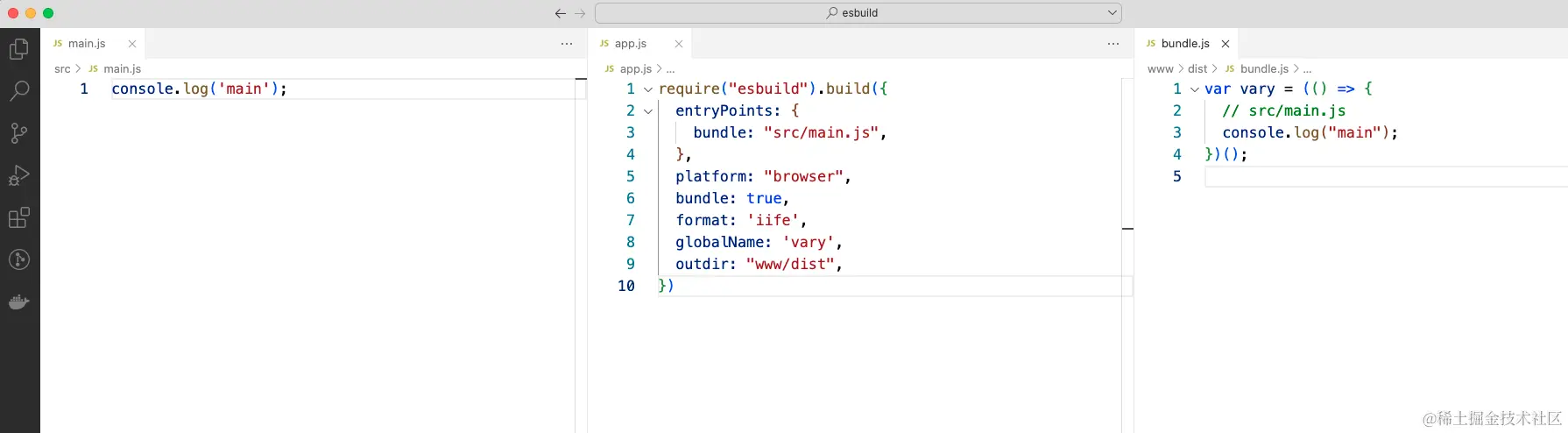Open more actions menu for main.js editor group
1568x433 pixels.
[567, 44]
